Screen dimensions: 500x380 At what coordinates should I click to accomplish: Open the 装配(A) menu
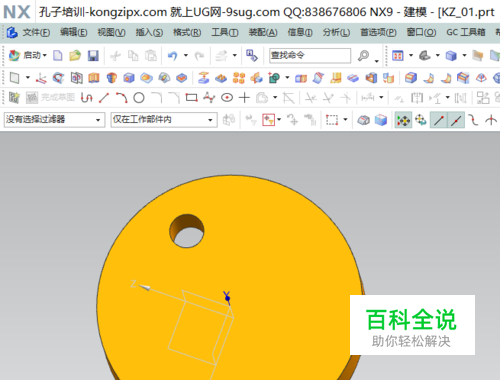pyautogui.click(x=263, y=33)
